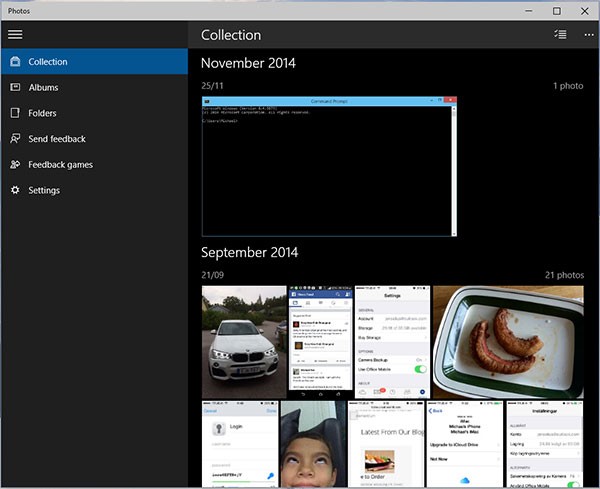Screen dimensions: 600x489
Task: Open the 'Latest From Our Blog' screenshot
Action: click(x=386, y=444)
